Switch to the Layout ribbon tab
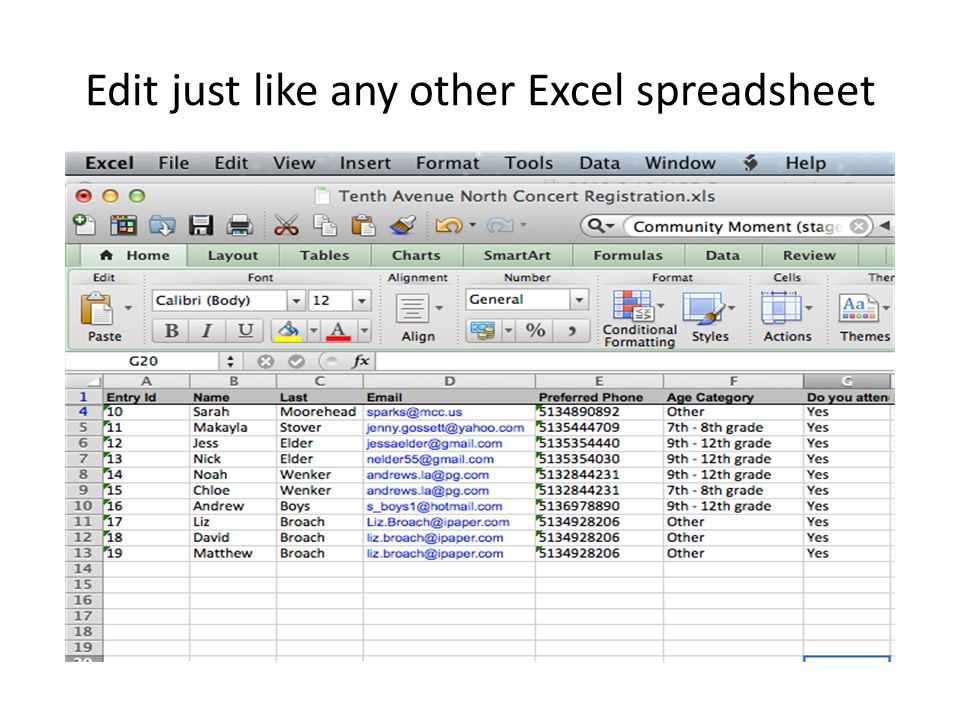Image resolution: width=960 pixels, height=720 pixels. (x=233, y=256)
